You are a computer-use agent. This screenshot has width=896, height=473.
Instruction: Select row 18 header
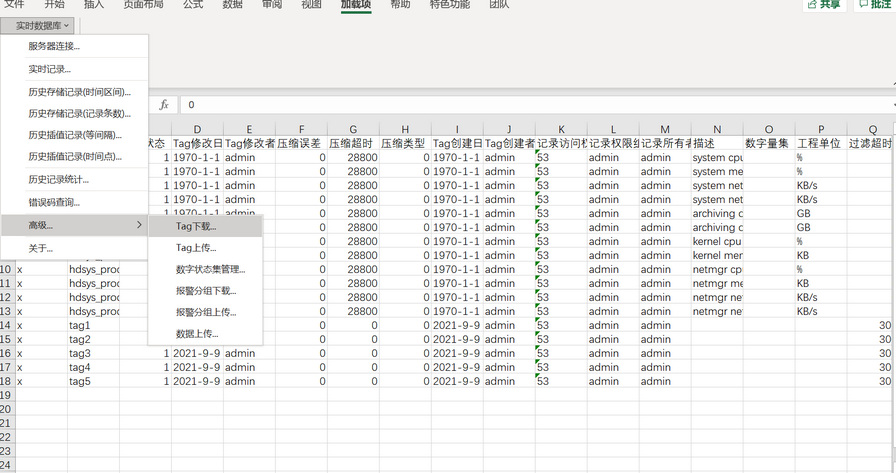(6, 381)
